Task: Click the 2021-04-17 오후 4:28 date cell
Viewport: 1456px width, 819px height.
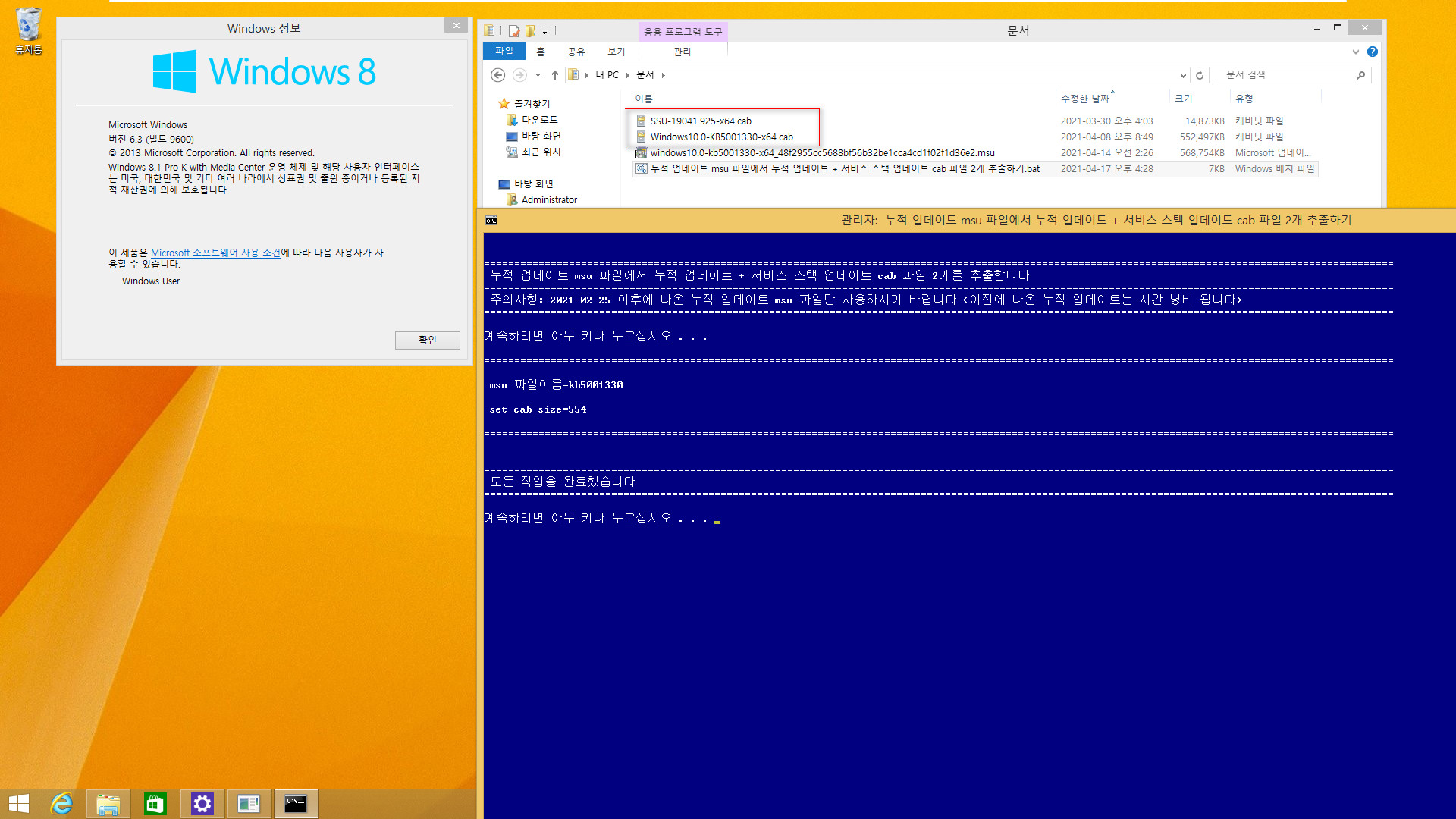Action: coord(1106,168)
